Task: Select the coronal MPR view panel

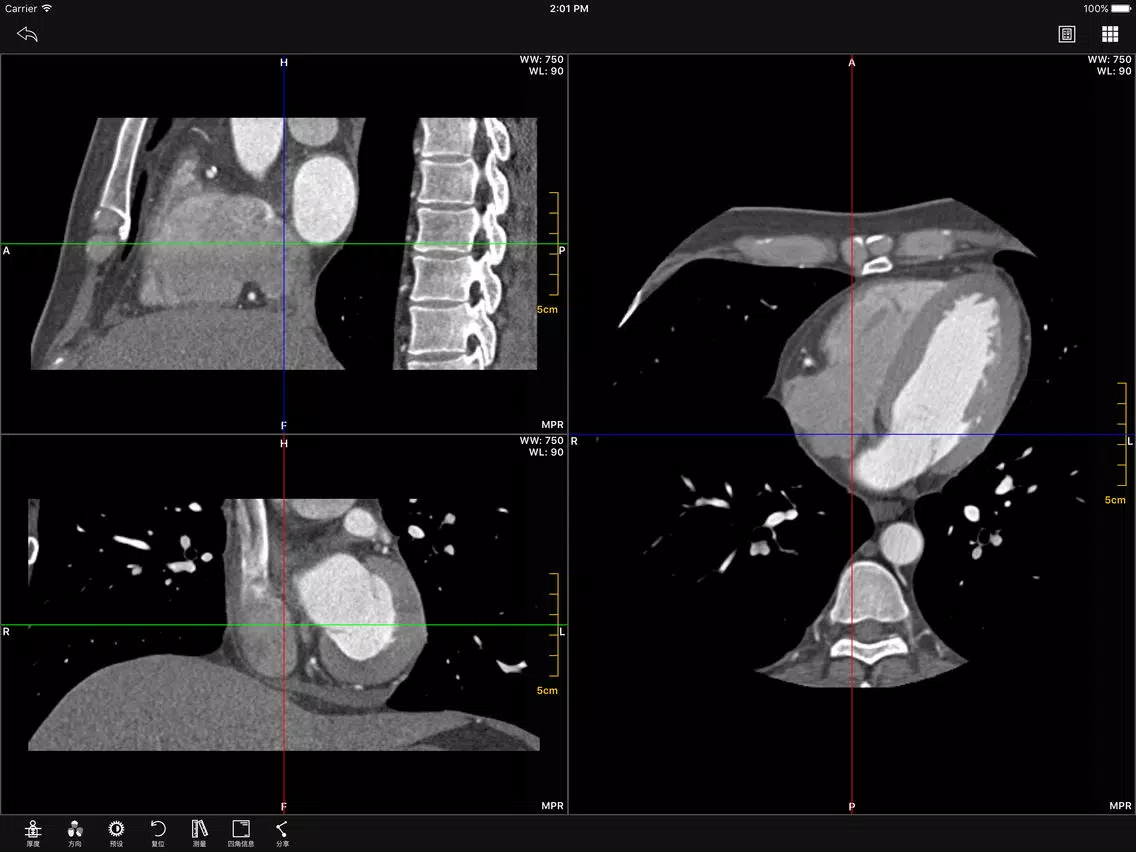Action: click(x=284, y=625)
